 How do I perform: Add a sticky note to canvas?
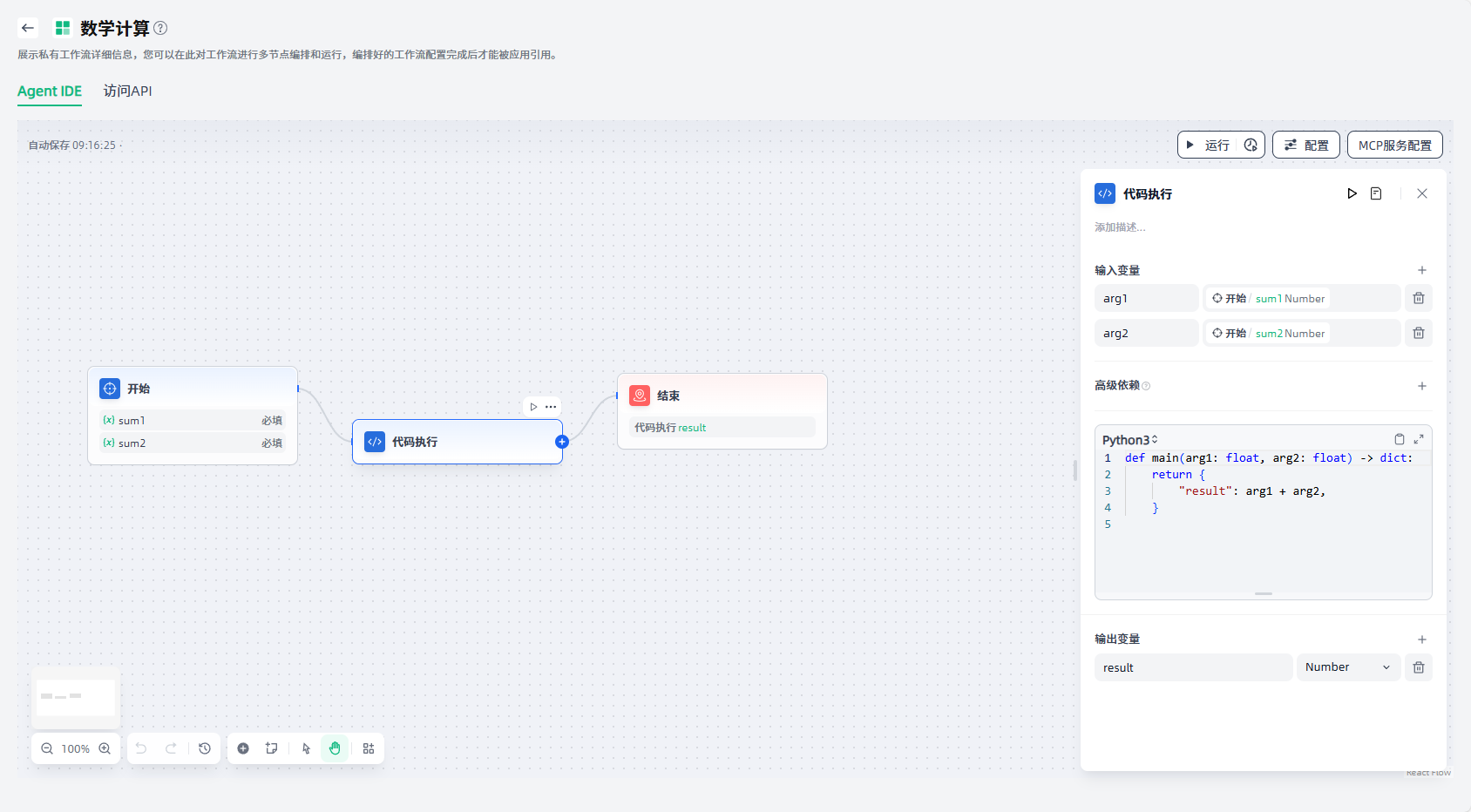pyautogui.click(x=272, y=748)
